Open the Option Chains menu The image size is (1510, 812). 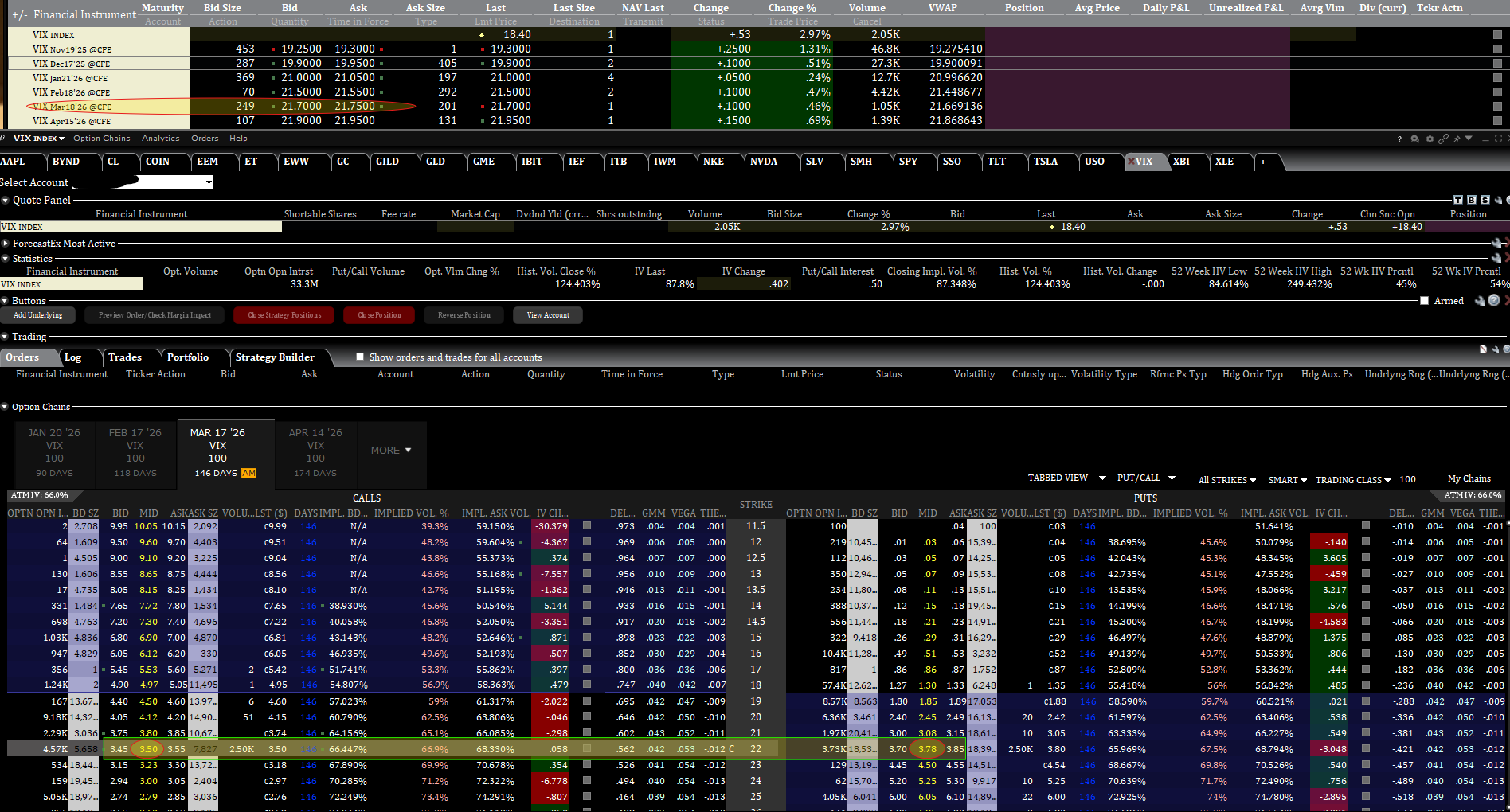(101, 139)
